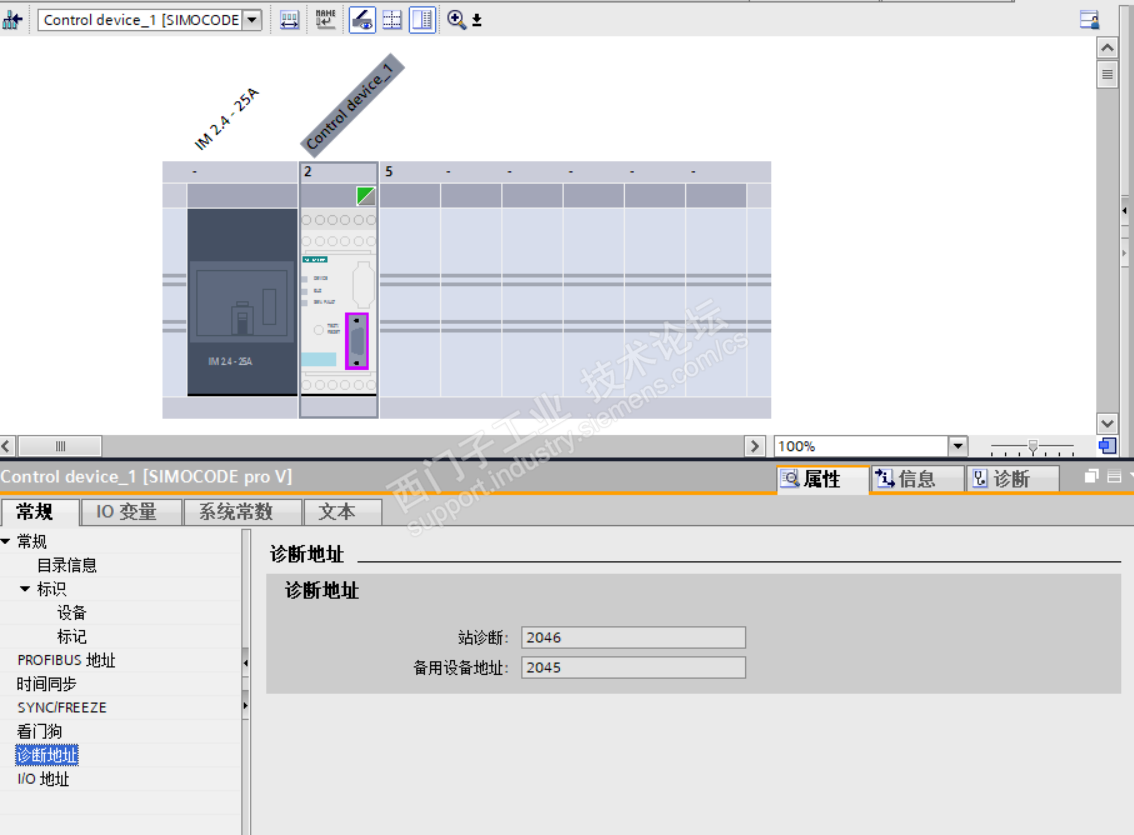1134x835 pixels.
Task: Click horizontal scrollbar right arrow
Action: click(x=754, y=446)
